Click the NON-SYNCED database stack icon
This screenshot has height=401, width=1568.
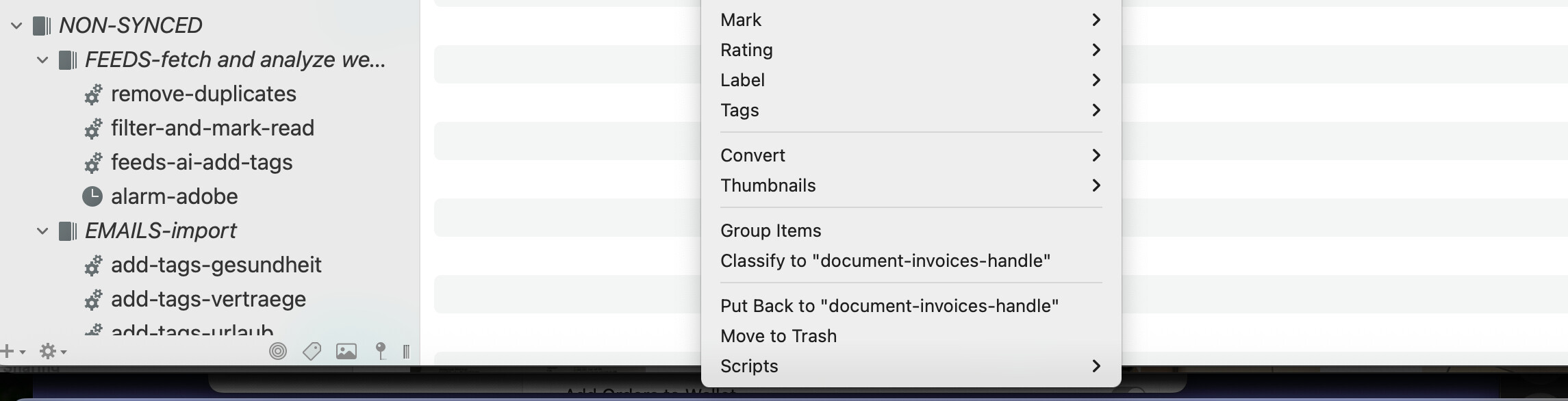(x=42, y=26)
